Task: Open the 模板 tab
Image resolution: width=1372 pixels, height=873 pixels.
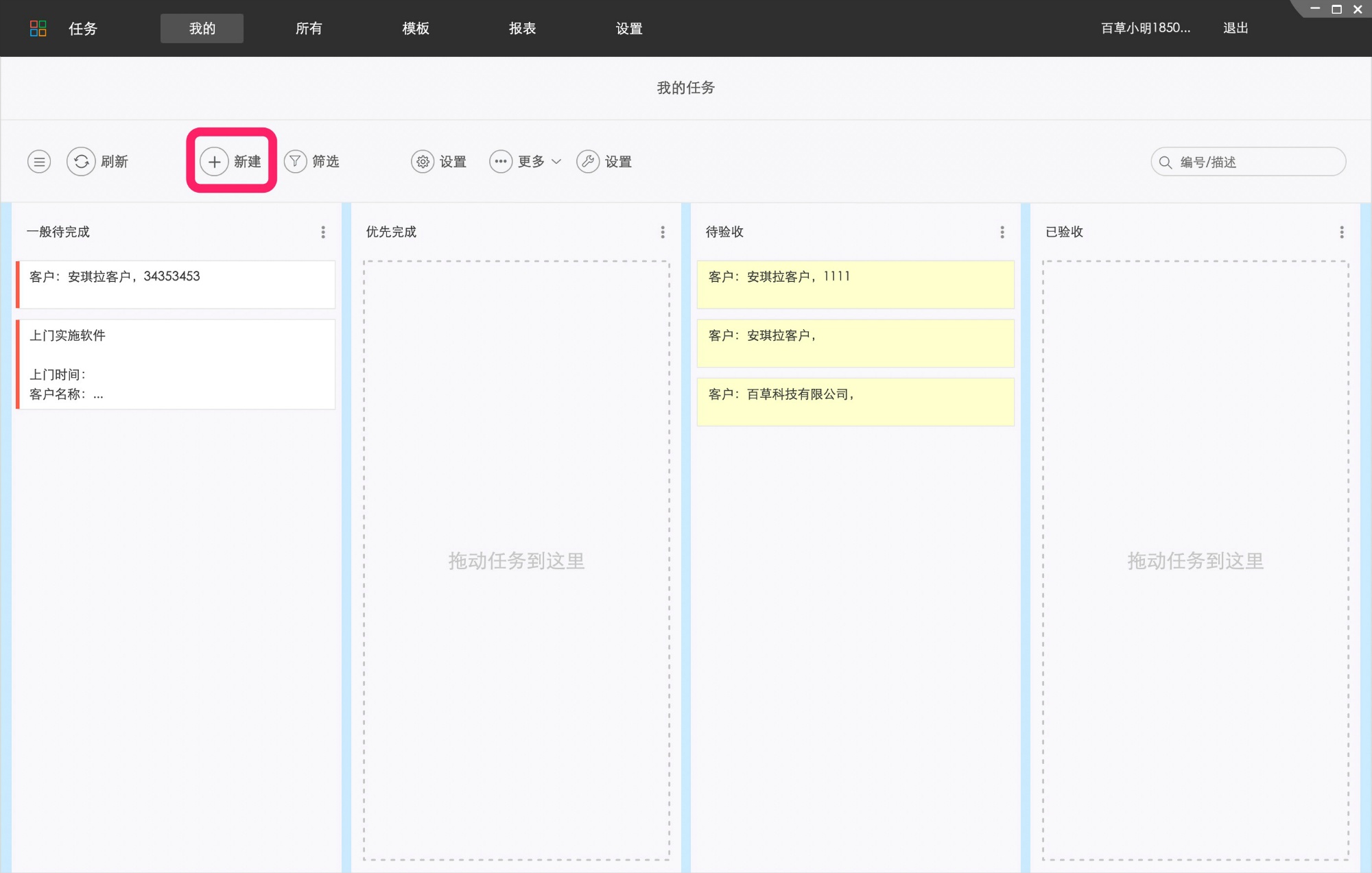Action: tap(416, 28)
